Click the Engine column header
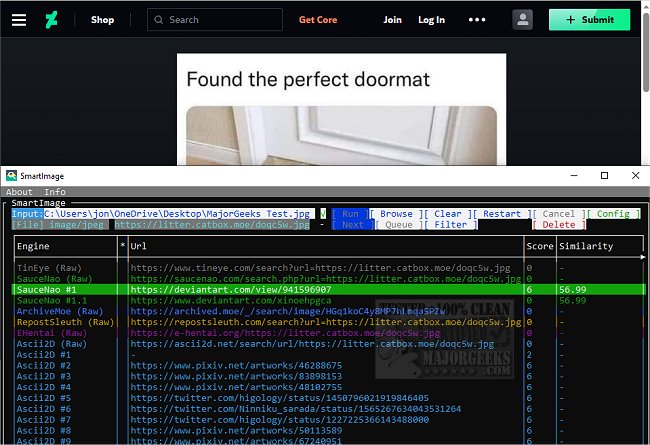 pyautogui.click(x=33, y=246)
